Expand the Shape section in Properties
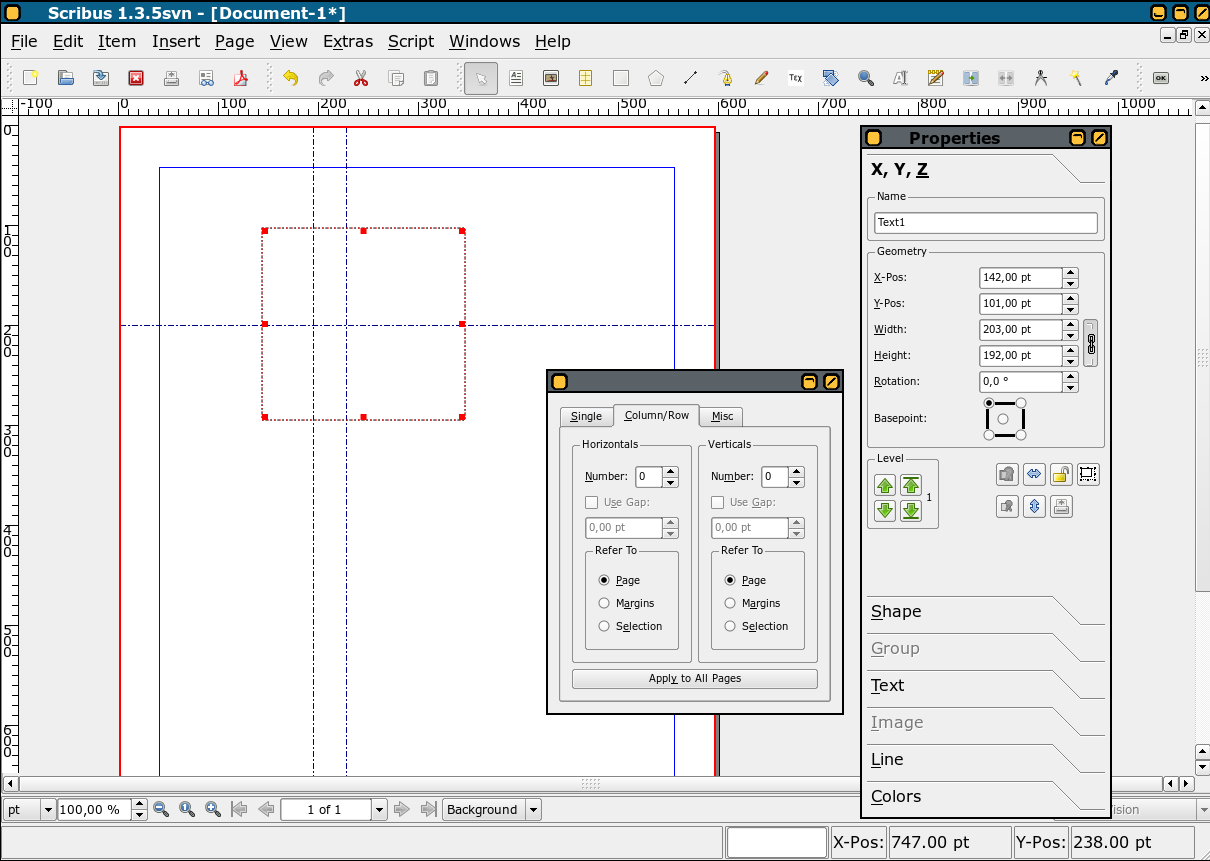 pyautogui.click(x=985, y=611)
